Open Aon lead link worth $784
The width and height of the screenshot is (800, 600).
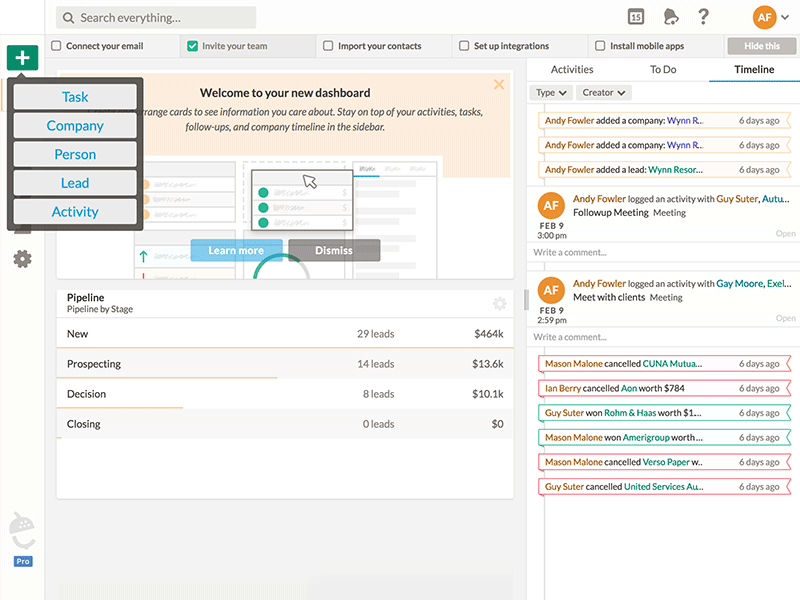point(629,388)
